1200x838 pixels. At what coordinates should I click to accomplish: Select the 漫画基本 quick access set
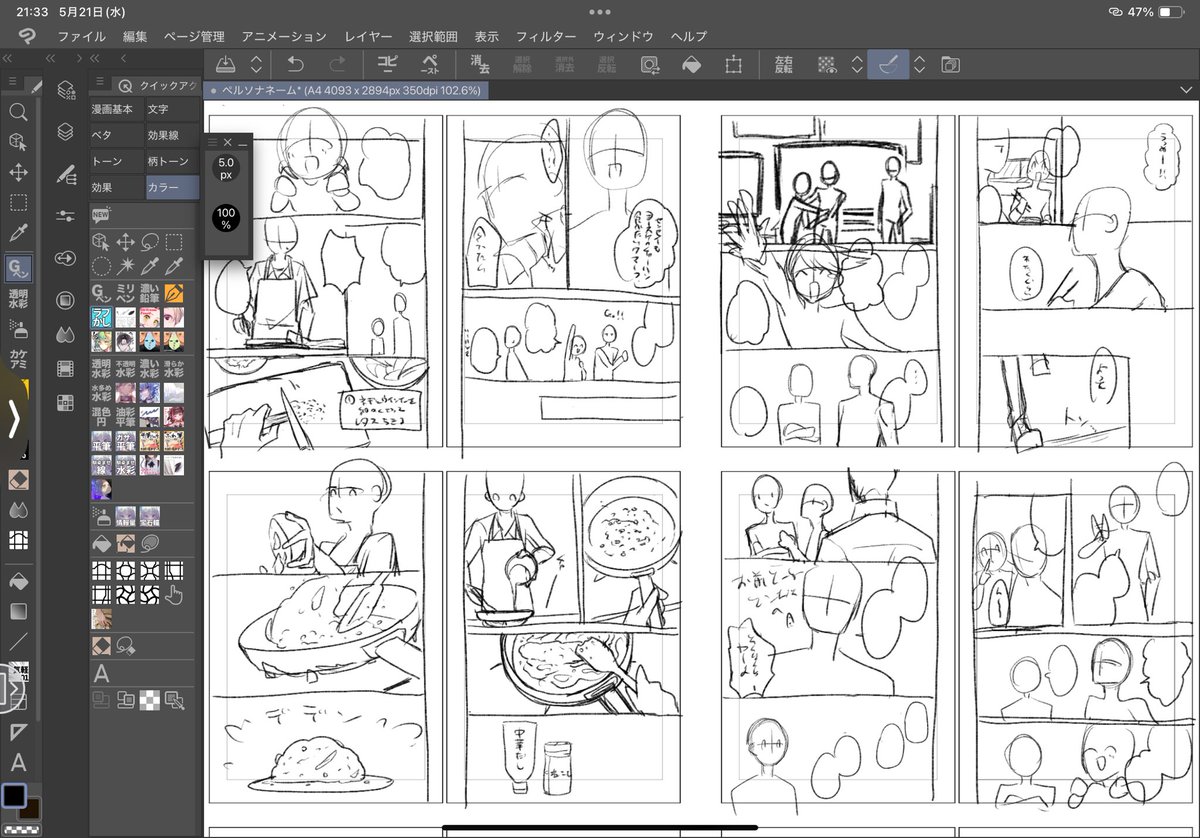tap(117, 109)
